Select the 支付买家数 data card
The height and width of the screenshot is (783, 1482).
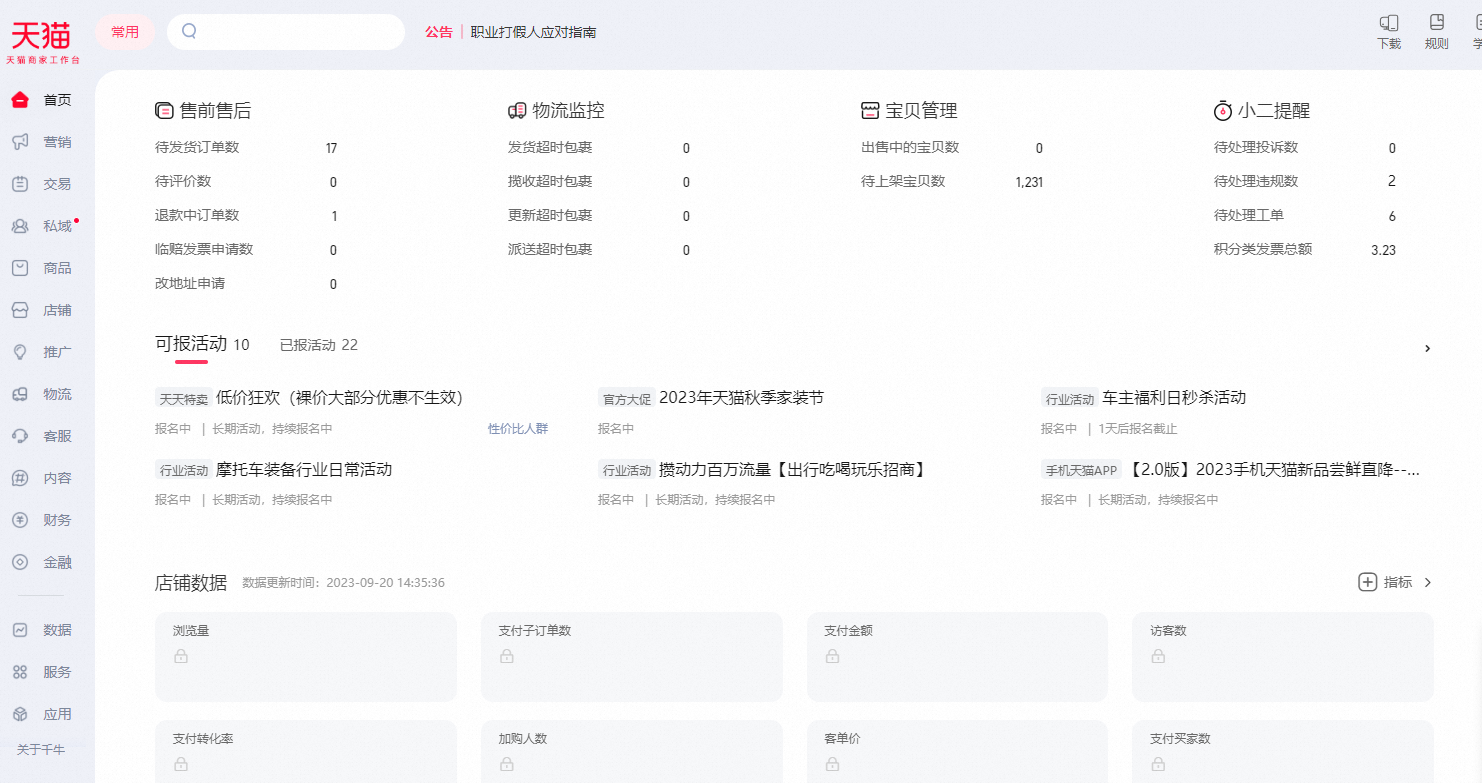[x=1283, y=751]
